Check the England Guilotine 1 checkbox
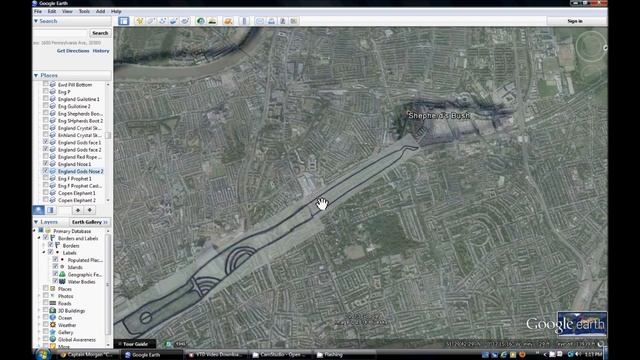The width and height of the screenshot is (640, 360). click(46, 99)
